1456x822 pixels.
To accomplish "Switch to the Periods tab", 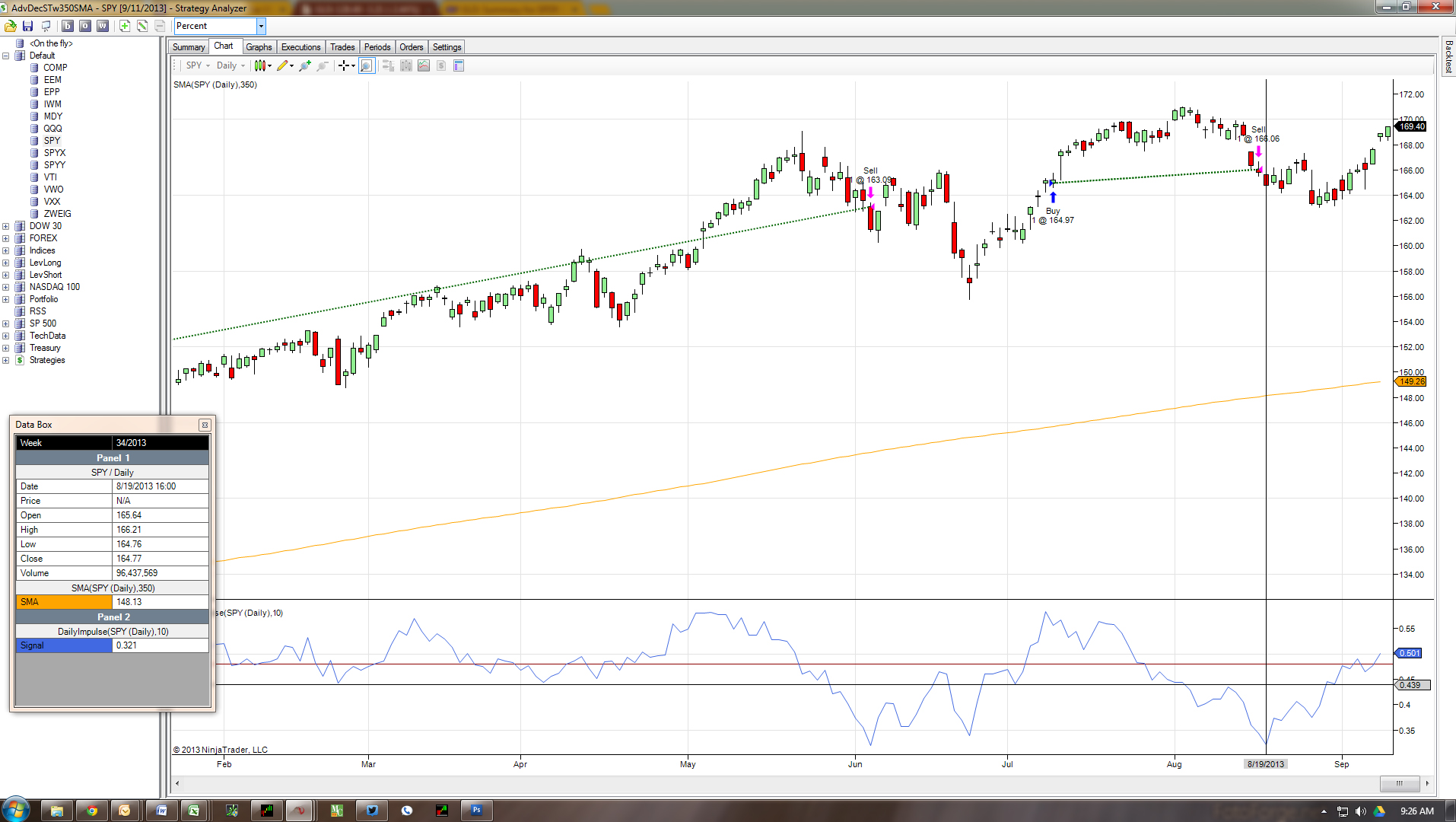I will [x=377, y=47].
